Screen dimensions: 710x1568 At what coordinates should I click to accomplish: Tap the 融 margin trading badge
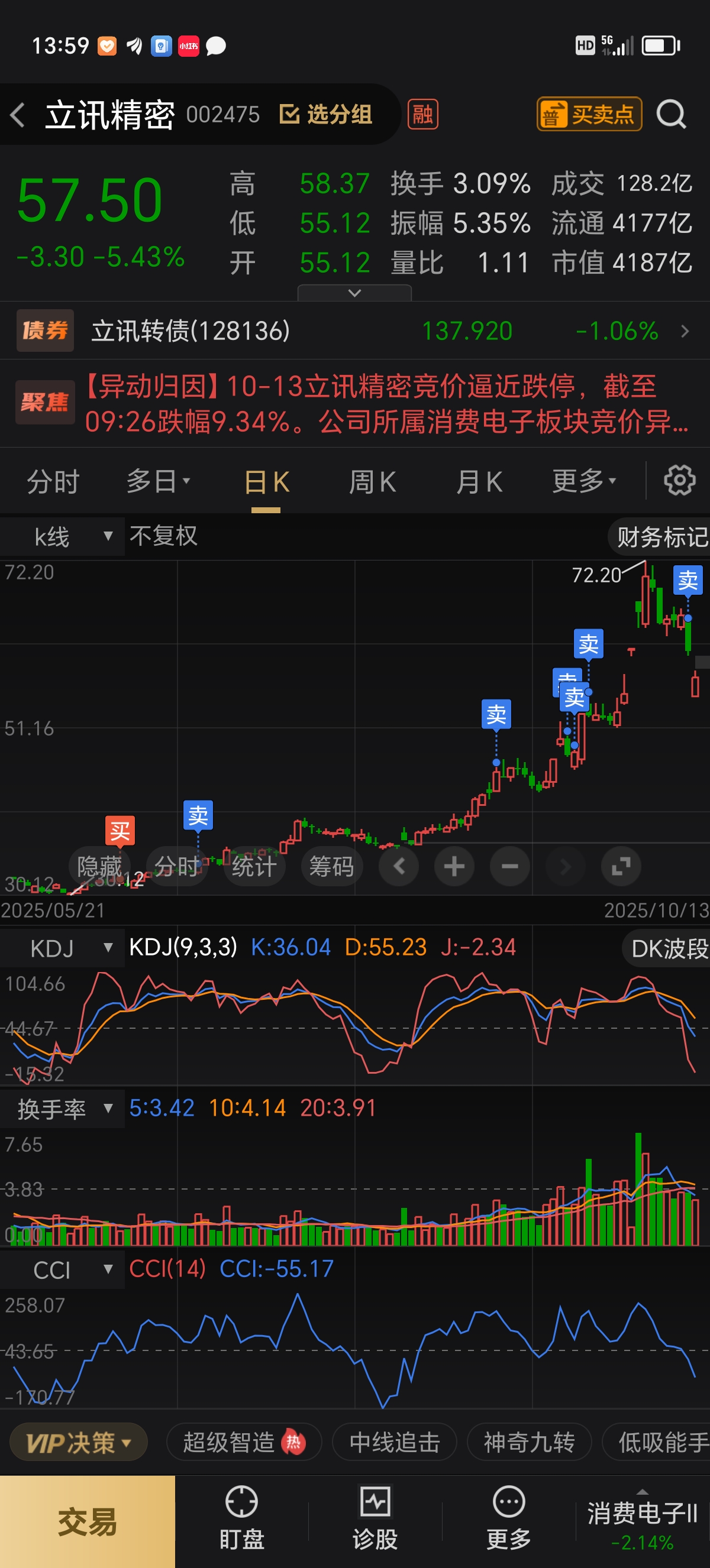[x=422, y=115]
